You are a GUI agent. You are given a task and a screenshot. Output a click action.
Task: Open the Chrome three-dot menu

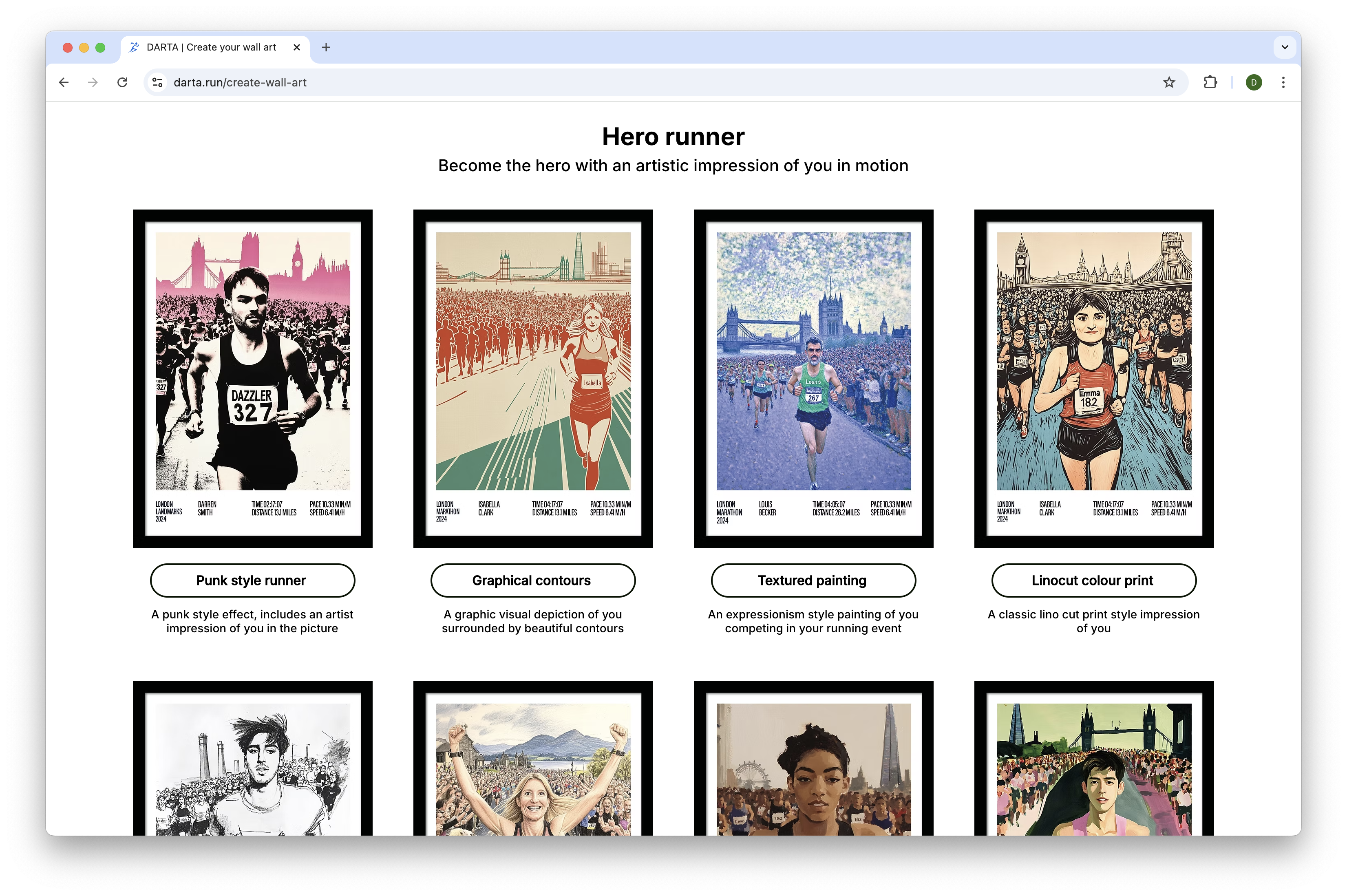point(1283,82)
